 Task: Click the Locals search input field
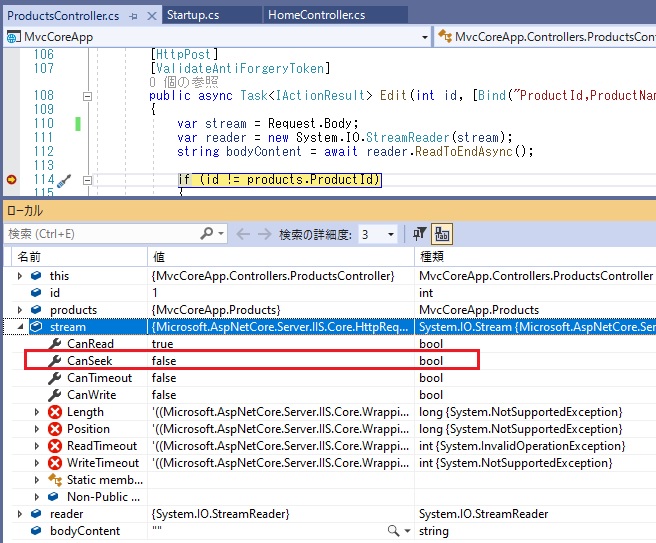pyautogui.click(x=100, y=234)
